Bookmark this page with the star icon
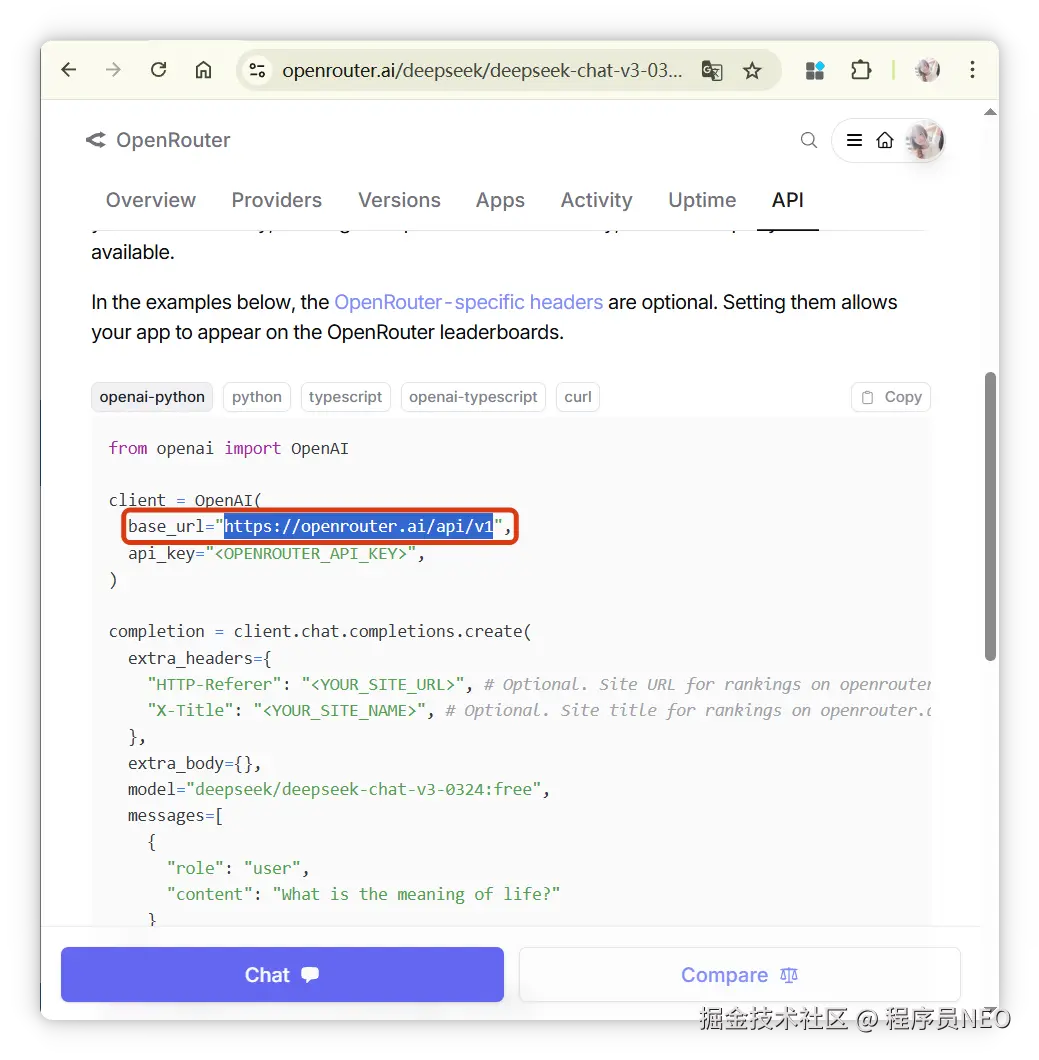 (x=752, y=70)
